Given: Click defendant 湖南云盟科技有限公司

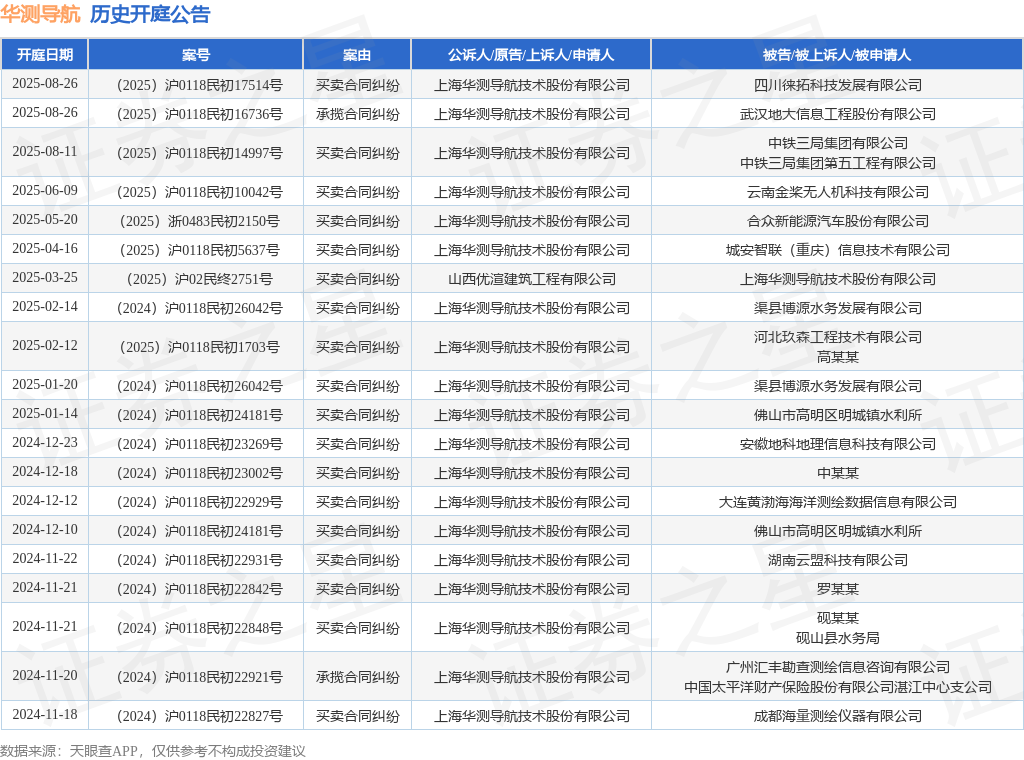Looking at the screenshot, I should point(838,560).
